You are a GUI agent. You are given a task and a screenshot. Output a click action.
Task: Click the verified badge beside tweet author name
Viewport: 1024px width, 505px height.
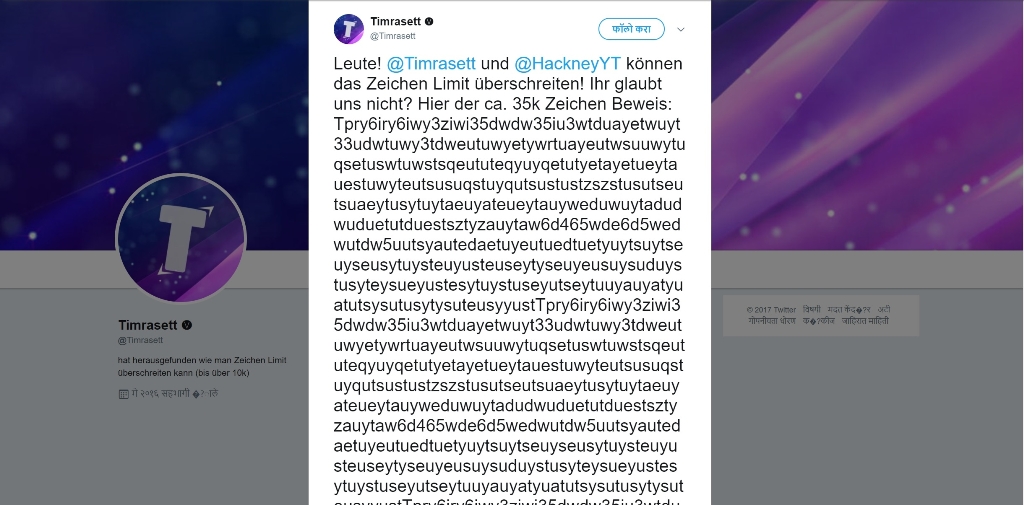[429, 21]
